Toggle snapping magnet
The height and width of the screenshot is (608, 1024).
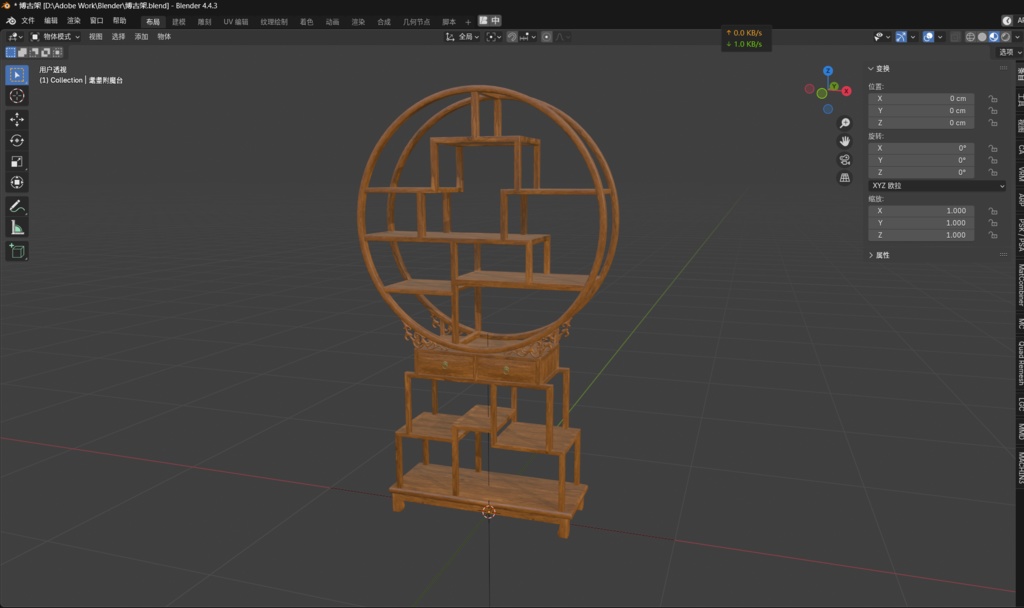(513, 37)
